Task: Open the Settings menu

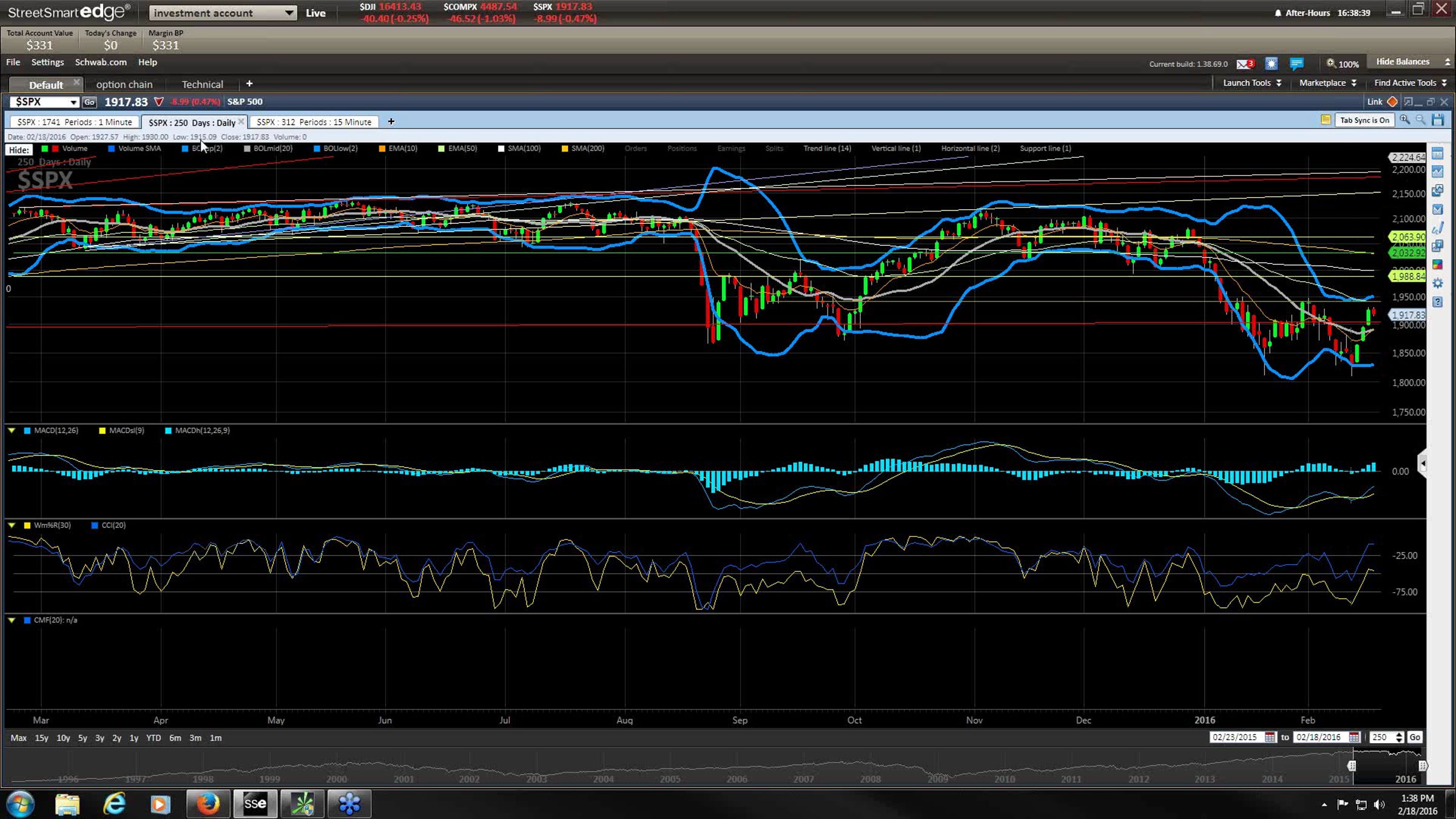Action: pos(47,62)
